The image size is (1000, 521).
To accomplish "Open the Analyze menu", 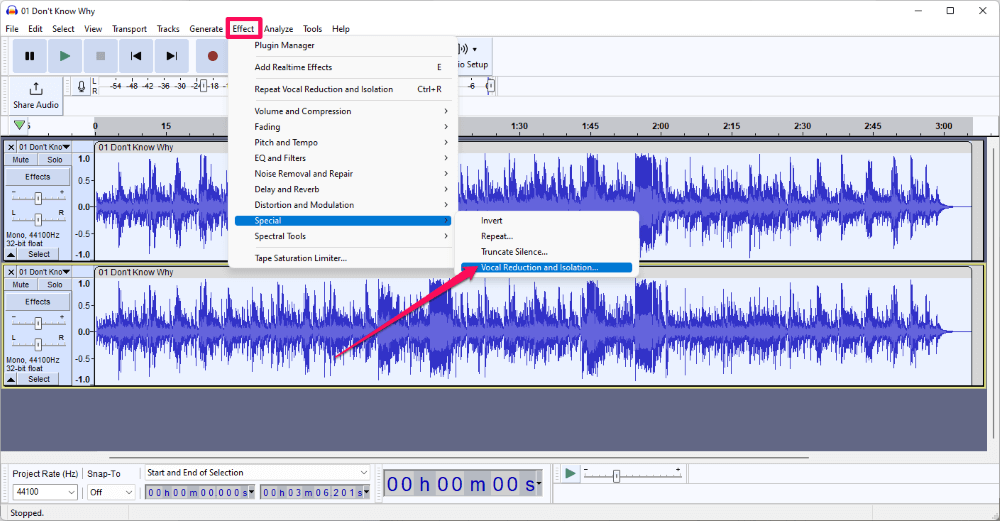I will [x=279, y=29].
